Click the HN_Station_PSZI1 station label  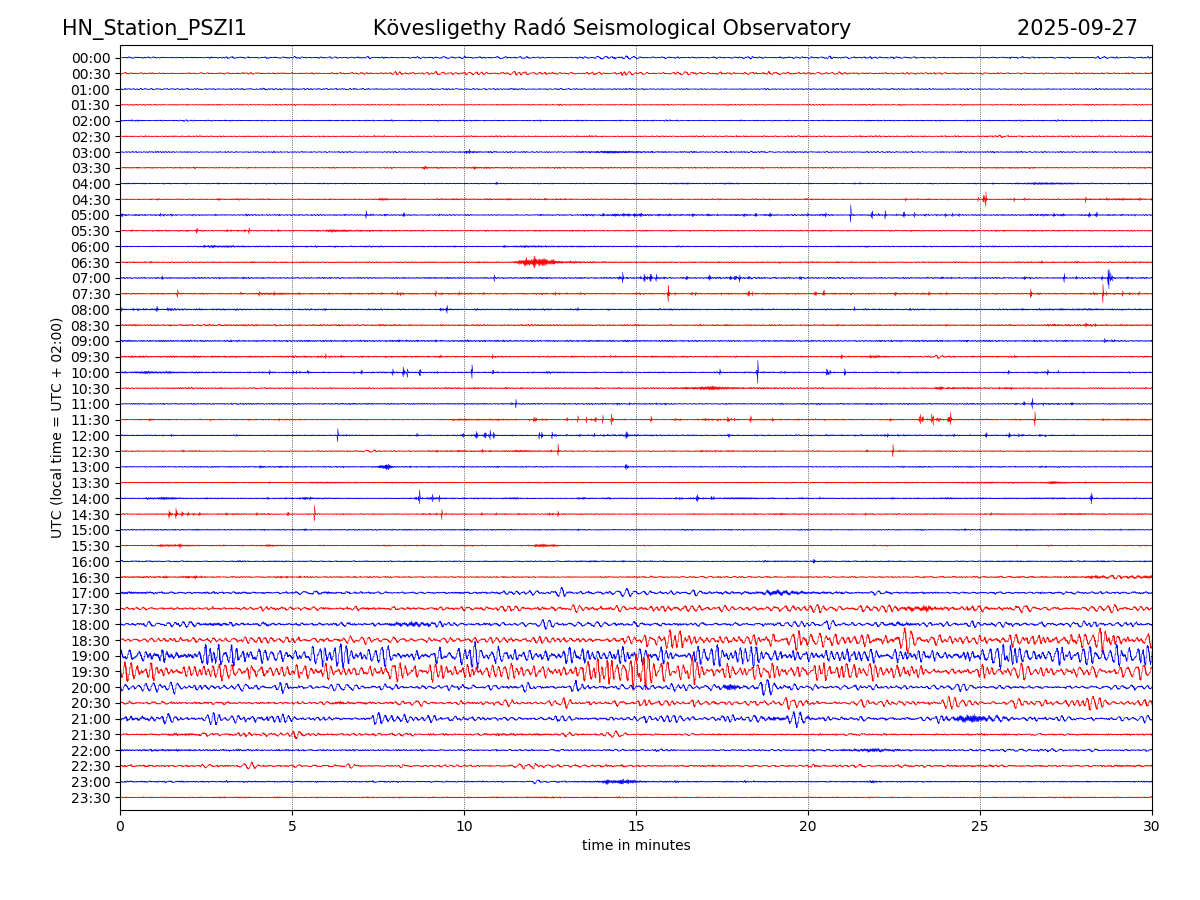tap(154, 28)
